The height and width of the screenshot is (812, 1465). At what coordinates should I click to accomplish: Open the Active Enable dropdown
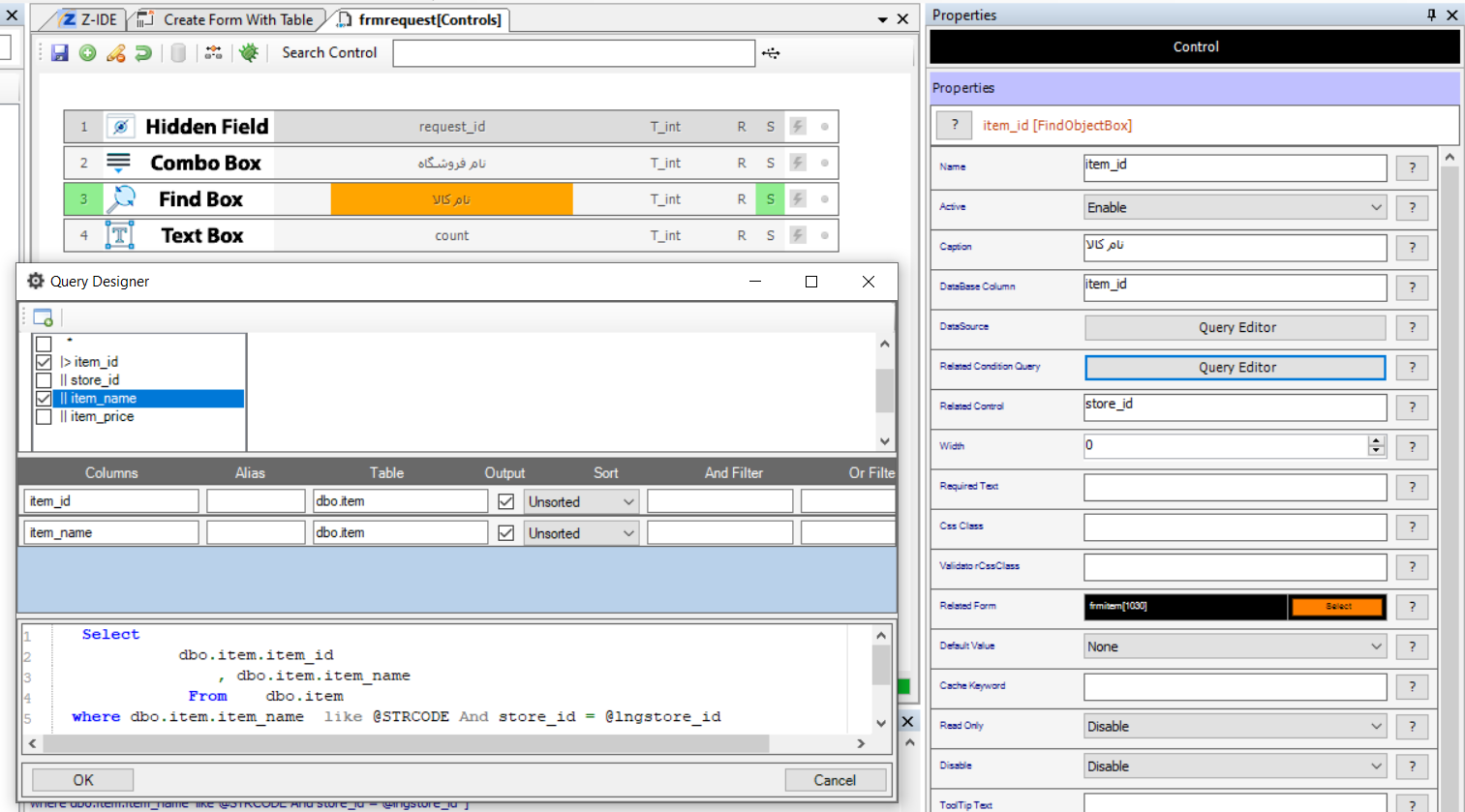[1236, 207]
